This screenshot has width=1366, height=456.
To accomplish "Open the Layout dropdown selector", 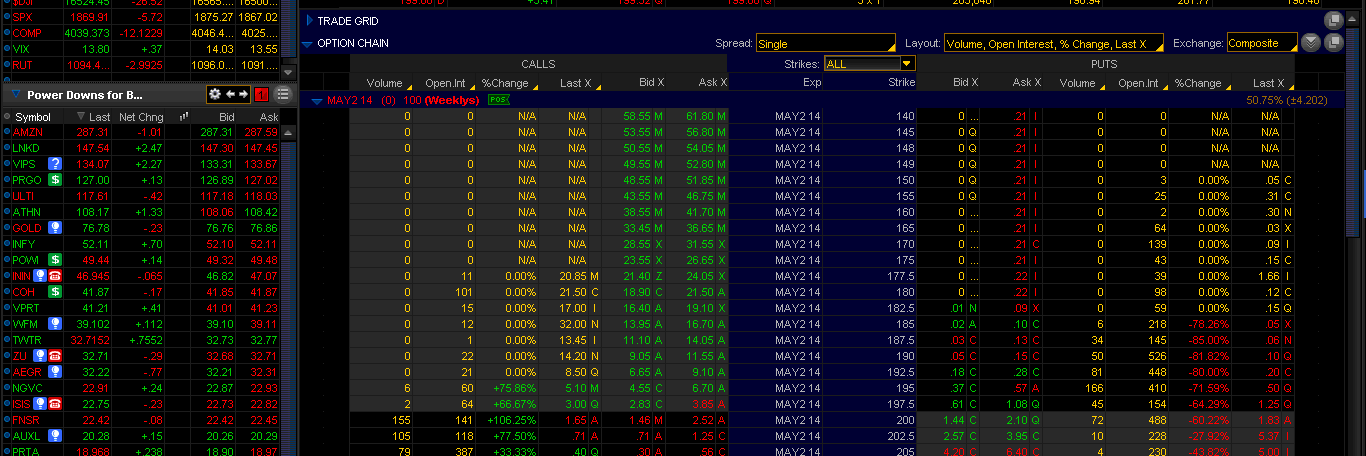I will click(x=1053, y=43).
